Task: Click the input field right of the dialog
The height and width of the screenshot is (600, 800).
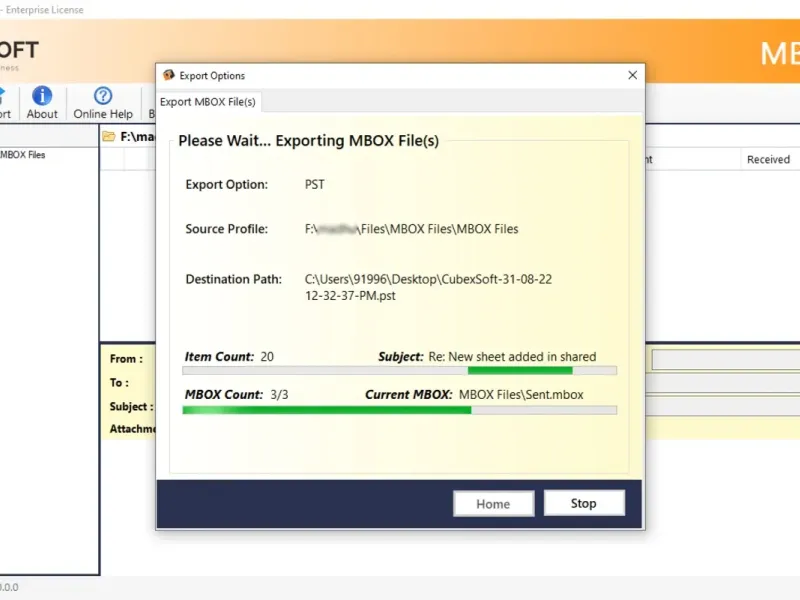Action: point(726,360)
